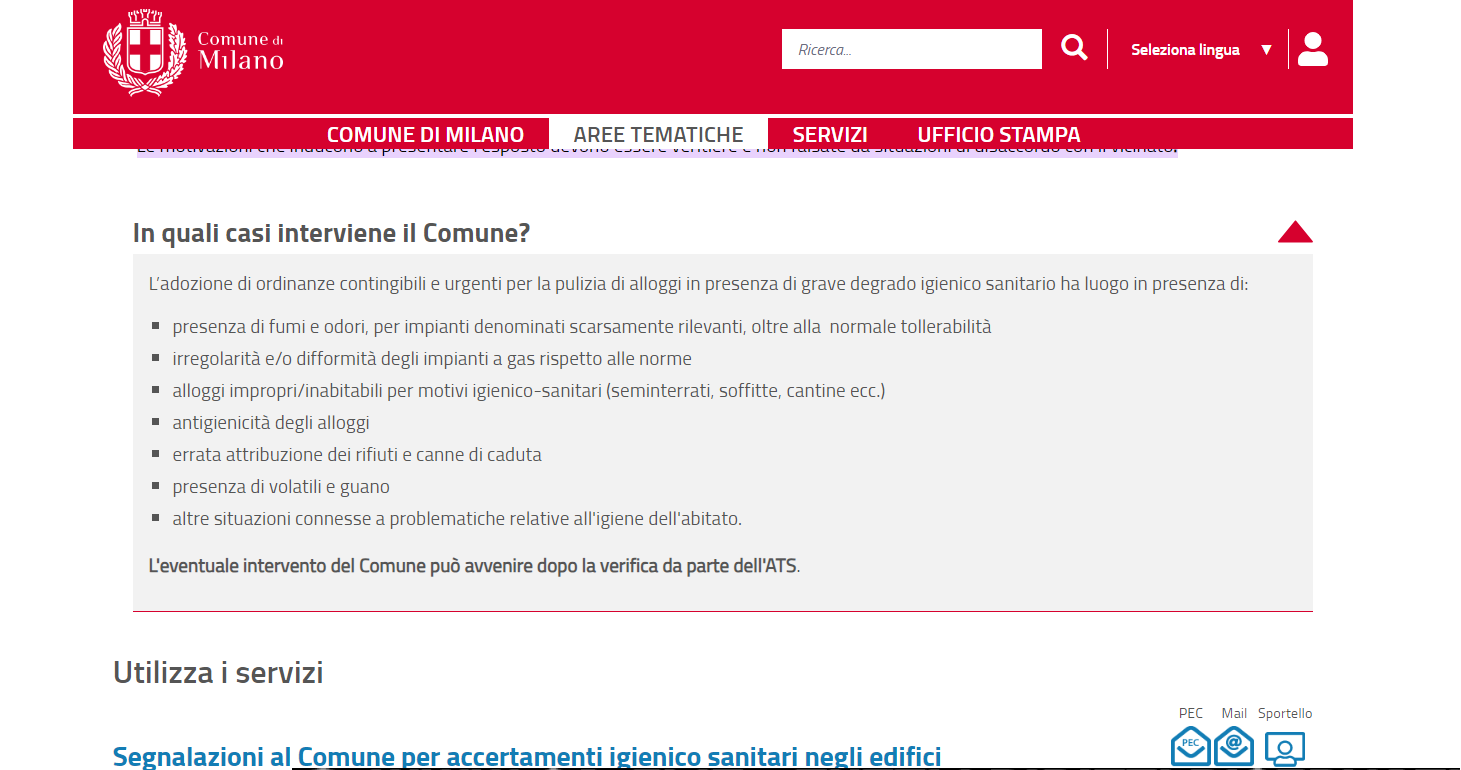Screen dimensions: 1461x770
Task: Collapse the red arrow next to 'In quali casi interviene il Comune?'
Action: tap(1295, 232)
